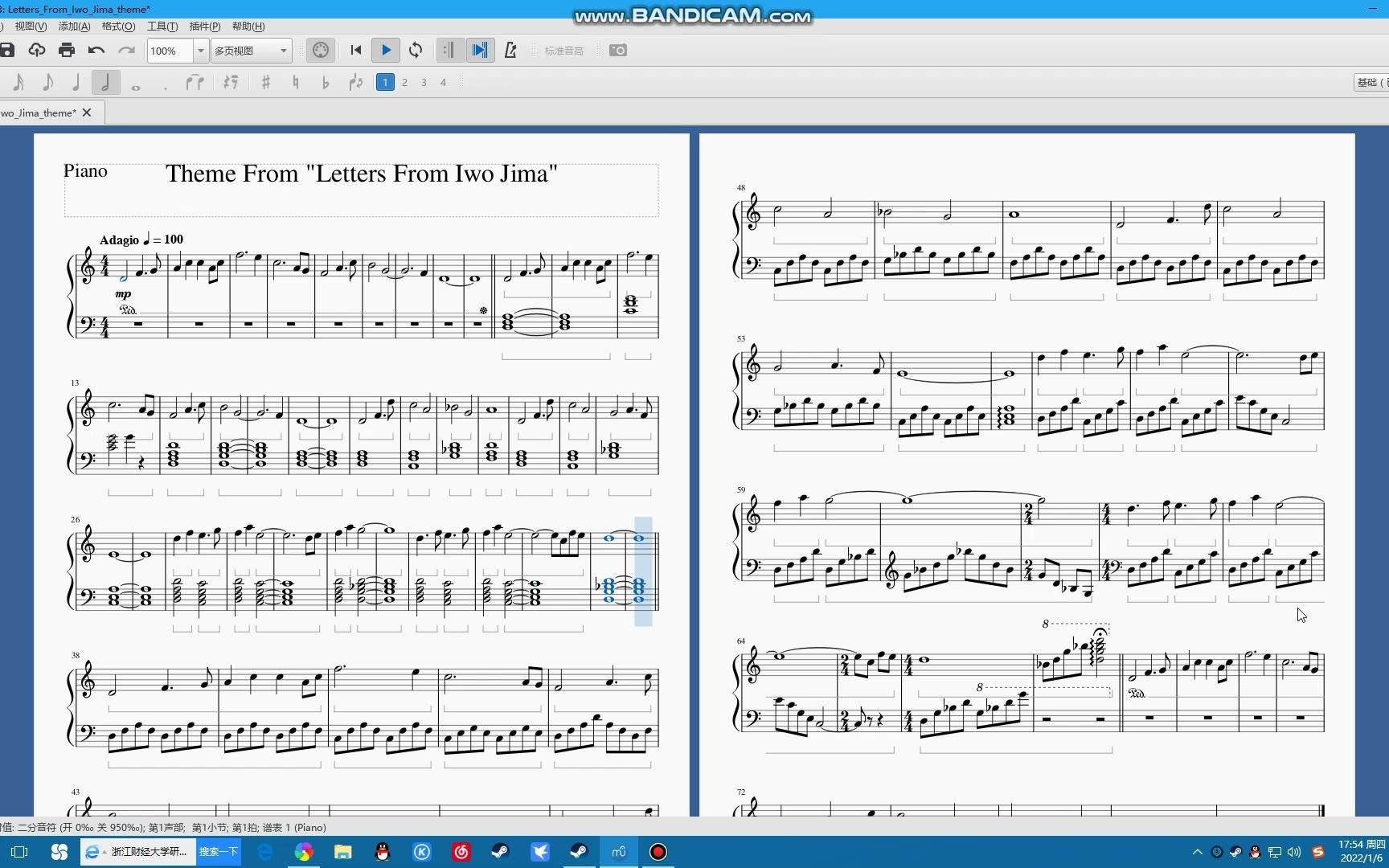Save the score with the floppy disk icon
1389x868 pixels.
(x=6, y=50)
